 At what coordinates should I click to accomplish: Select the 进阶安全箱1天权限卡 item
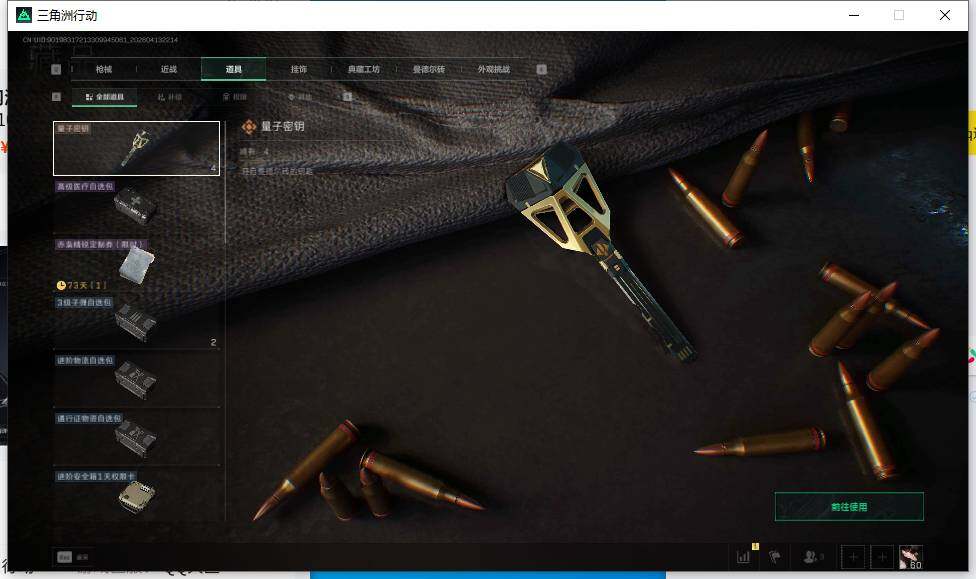136,496
